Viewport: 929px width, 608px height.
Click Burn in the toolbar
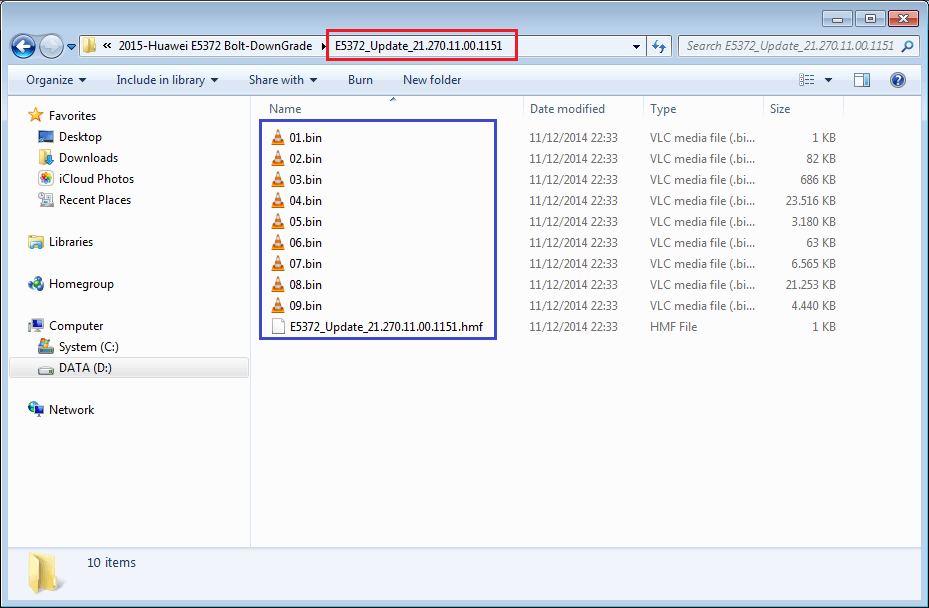(360, 79)
